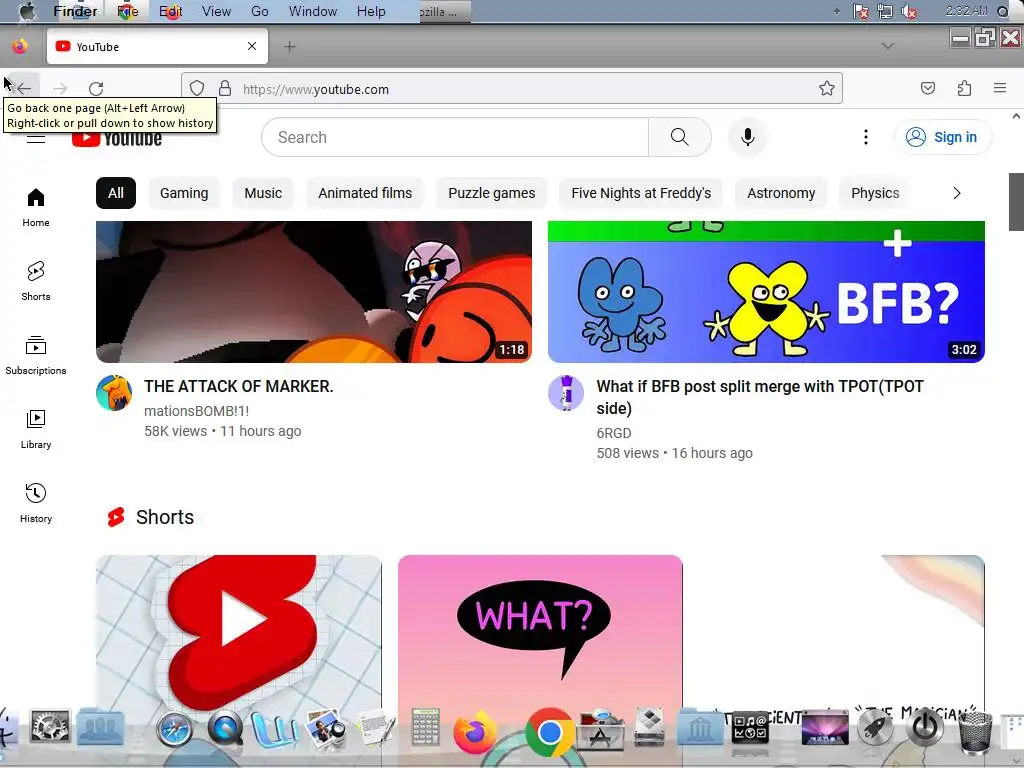Open the Trash in the dock
This screenshot has width=1024, height=768.
coord(976,731)
